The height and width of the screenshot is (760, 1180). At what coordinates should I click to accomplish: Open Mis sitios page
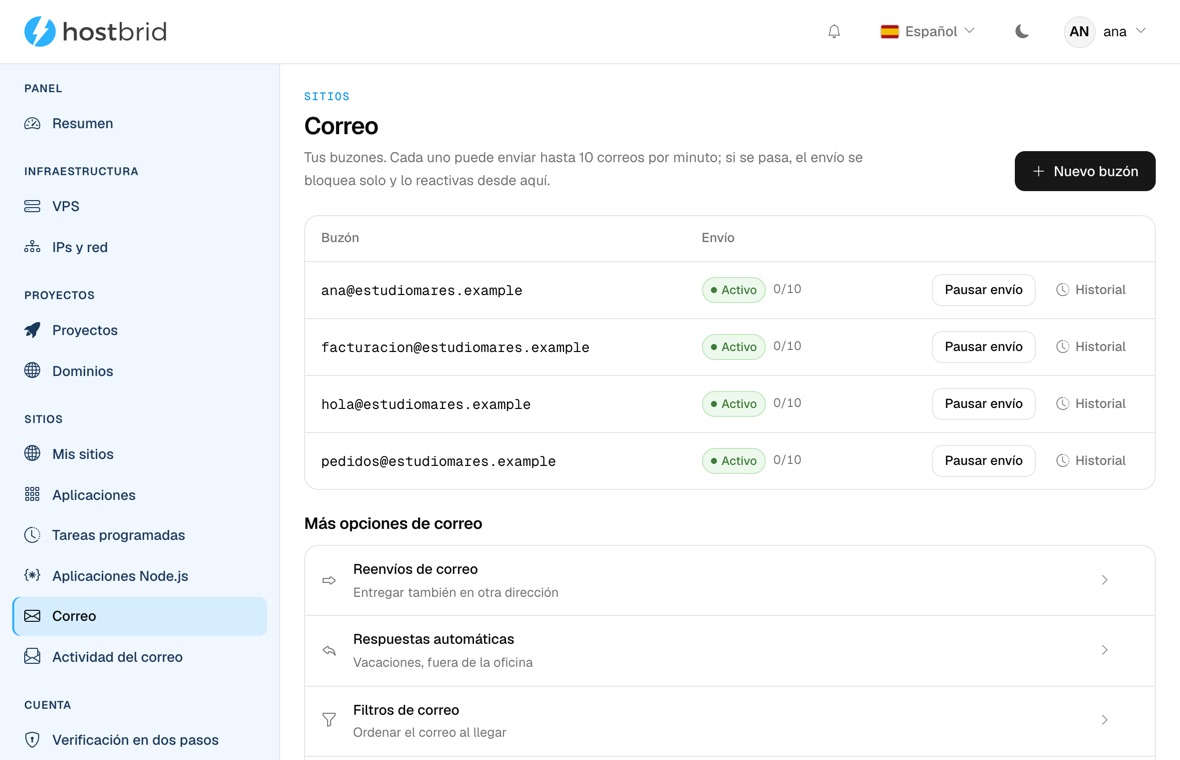[140, 454]
